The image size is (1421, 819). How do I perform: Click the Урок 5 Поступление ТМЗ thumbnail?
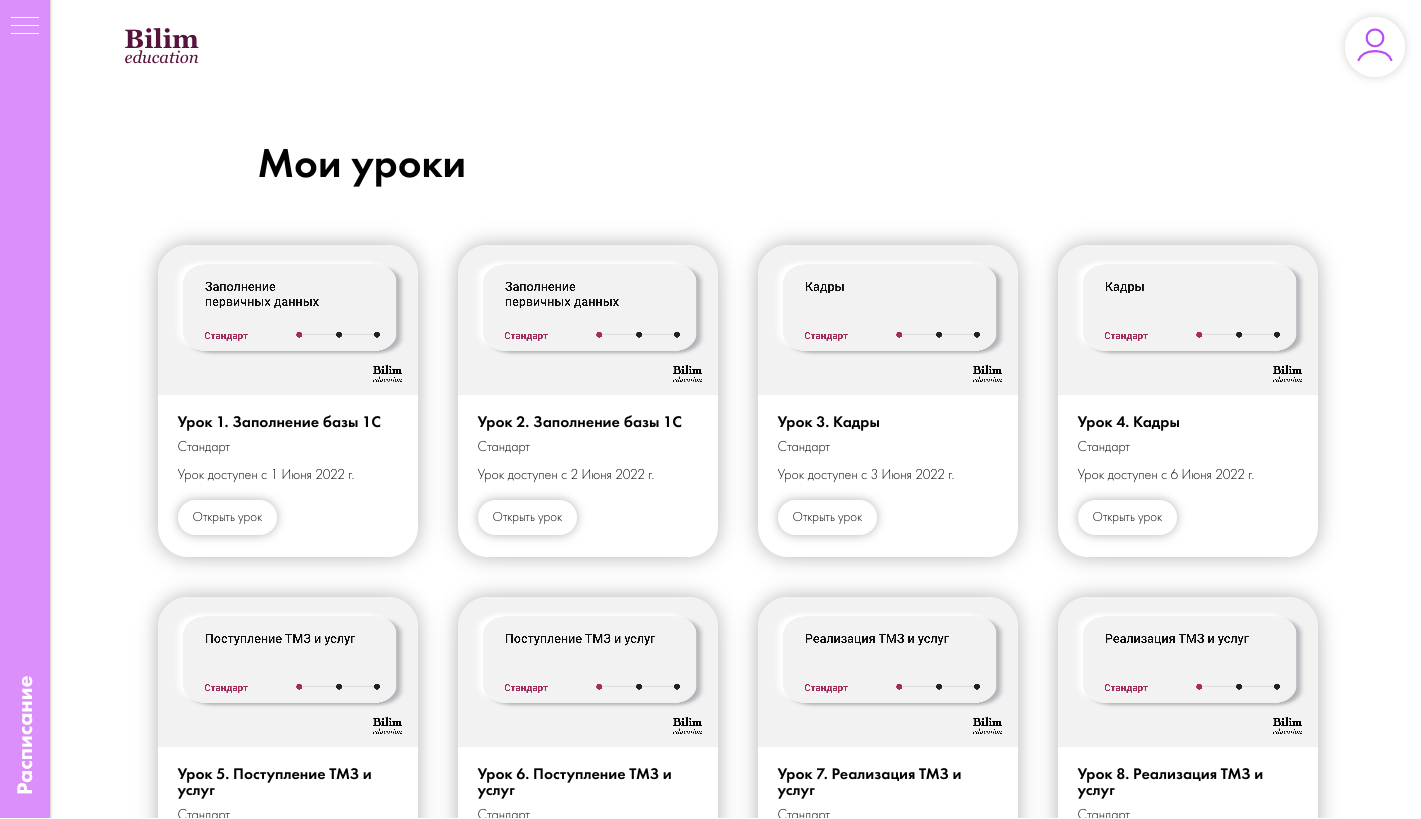[288, 672]
